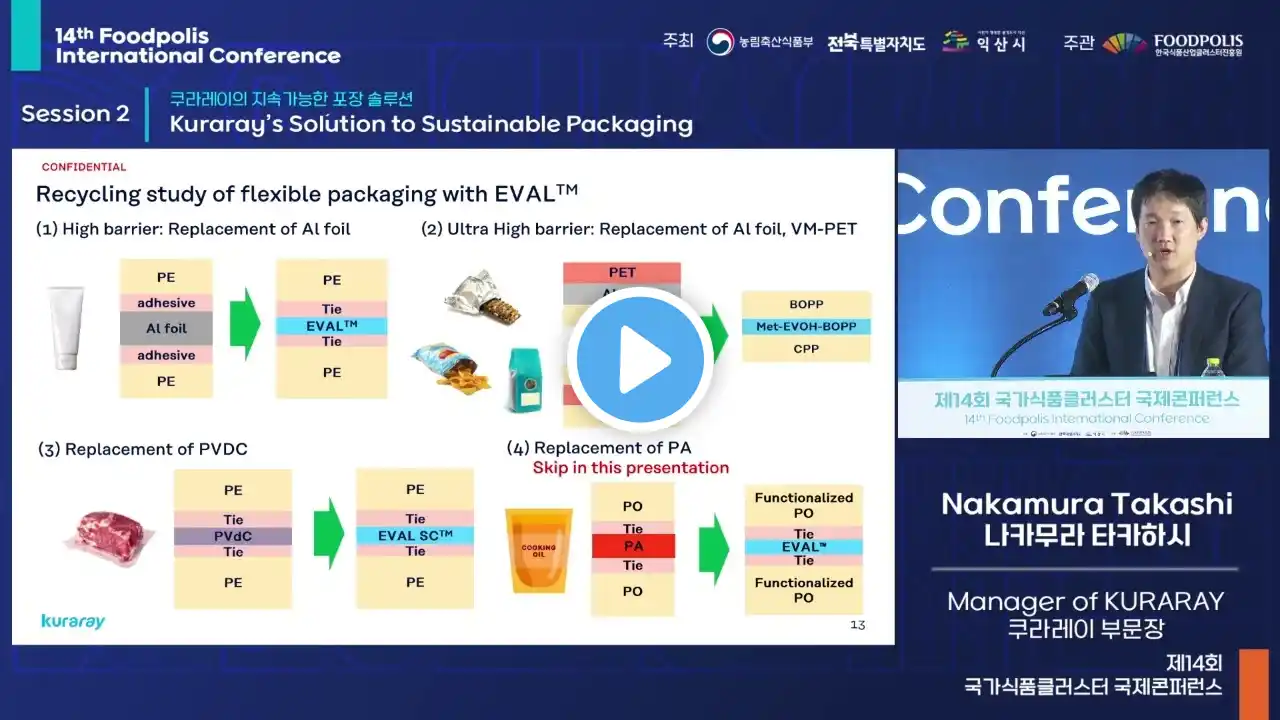Click 'Recycling study of flexible packaging' slide title
Image resolution: width=1280 pixels, height=720 pixels.
pyautogui.click(x=307, y=194)
